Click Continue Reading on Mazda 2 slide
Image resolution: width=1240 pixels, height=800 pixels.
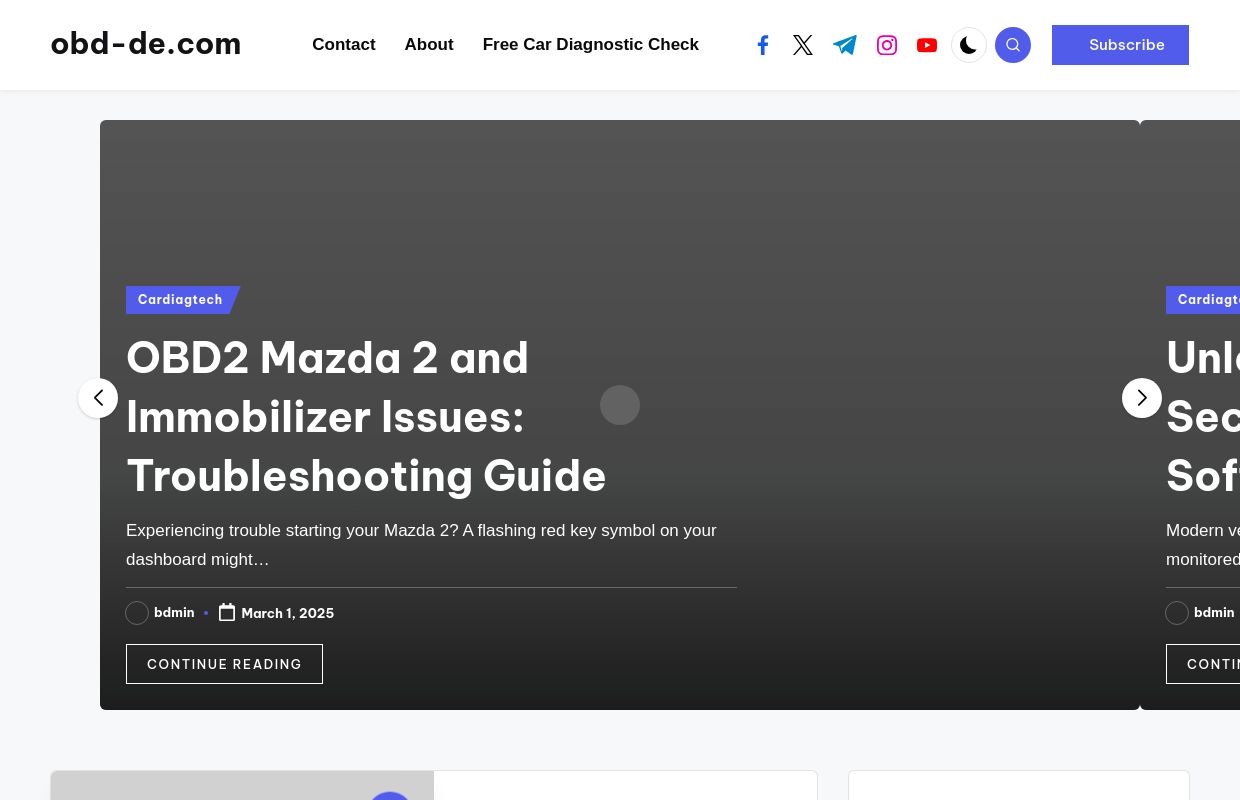[x=224, y=664]
